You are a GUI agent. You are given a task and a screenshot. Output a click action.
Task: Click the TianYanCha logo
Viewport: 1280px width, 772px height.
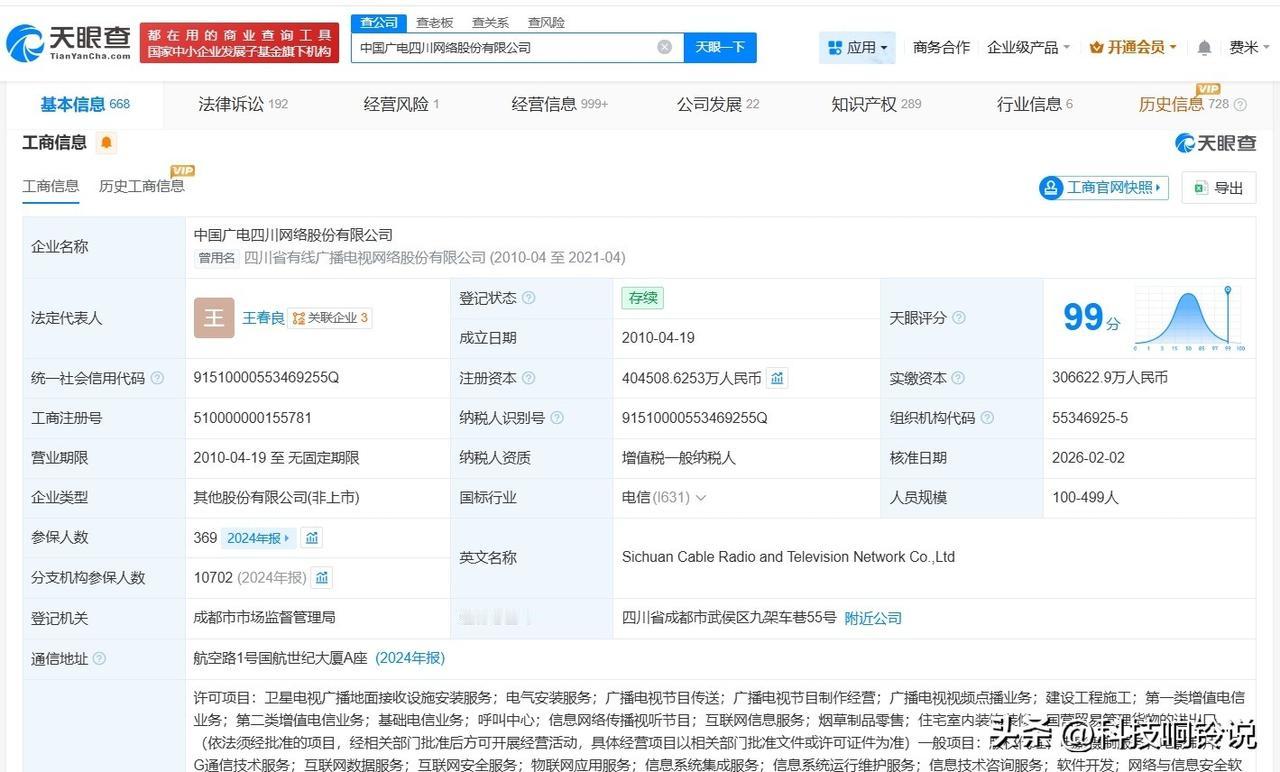(x=68, y=42)
